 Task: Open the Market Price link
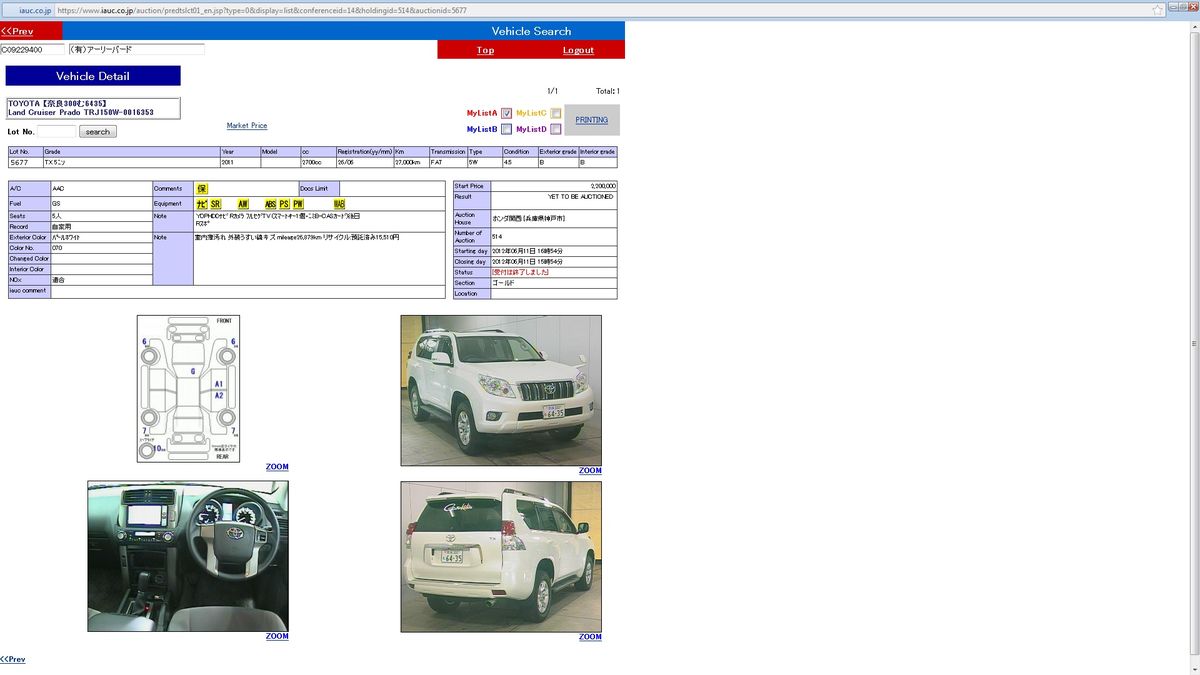pos(247,126)
